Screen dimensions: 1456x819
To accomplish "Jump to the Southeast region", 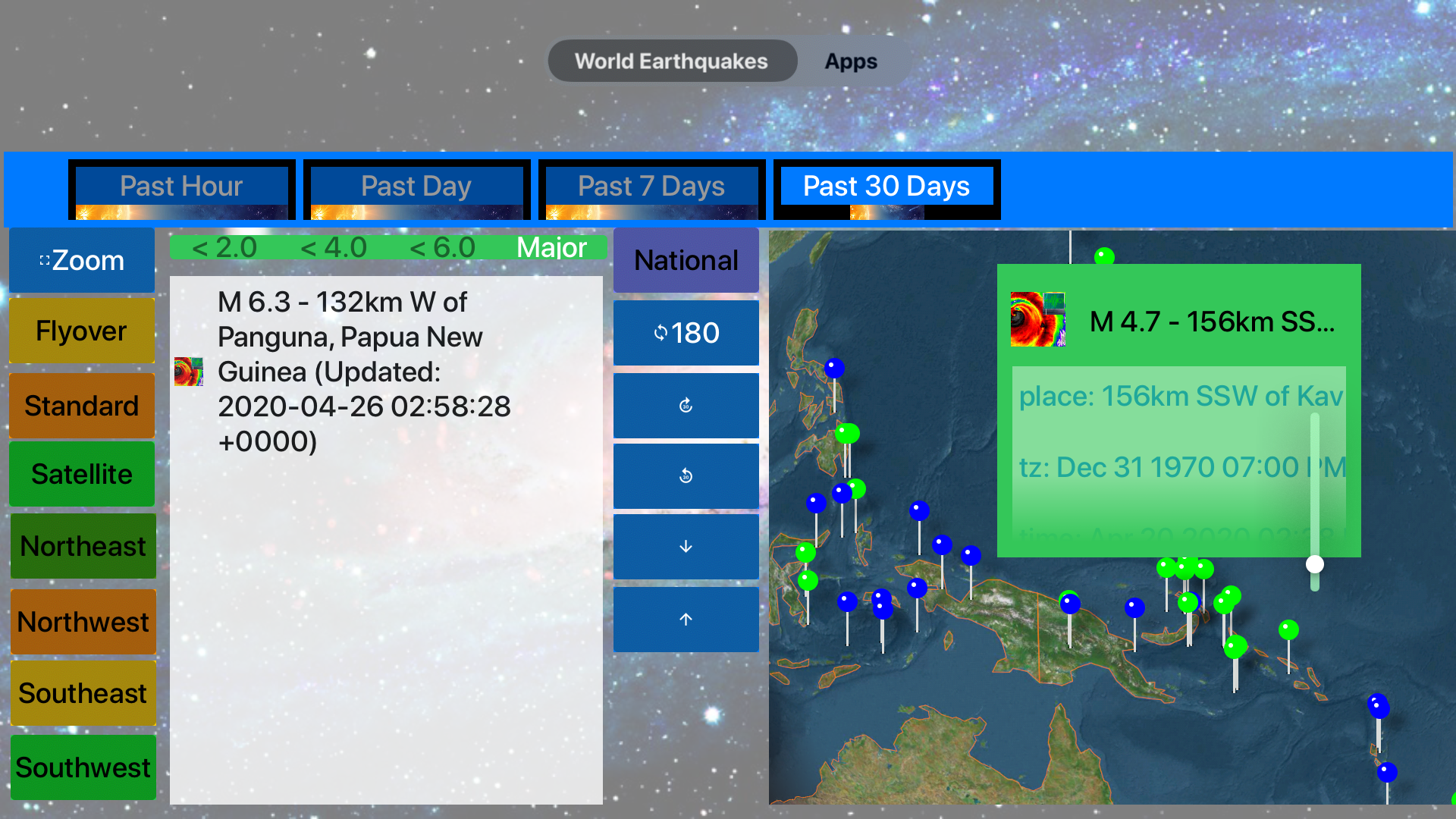I will [83, 693].
